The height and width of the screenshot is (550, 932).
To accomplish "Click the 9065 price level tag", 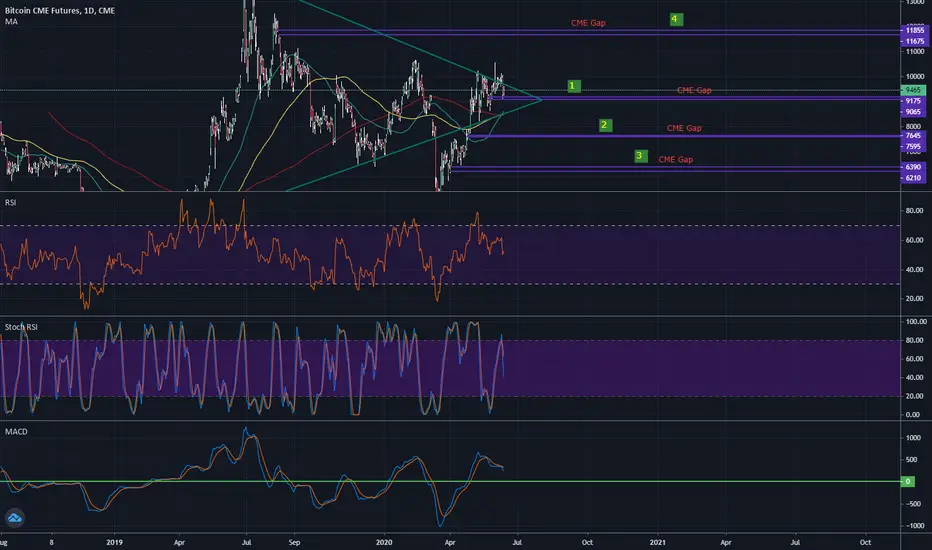I will point(913,112).
